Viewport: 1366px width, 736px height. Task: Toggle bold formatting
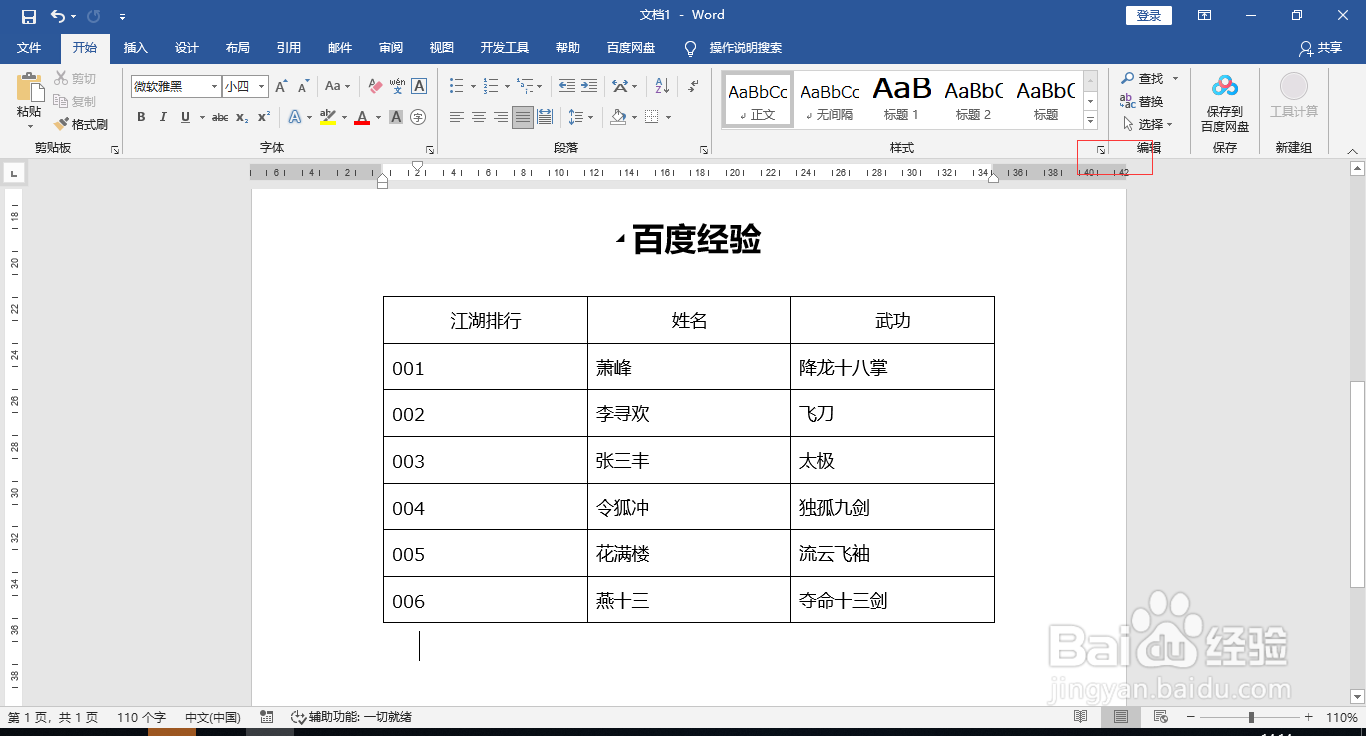141,117
